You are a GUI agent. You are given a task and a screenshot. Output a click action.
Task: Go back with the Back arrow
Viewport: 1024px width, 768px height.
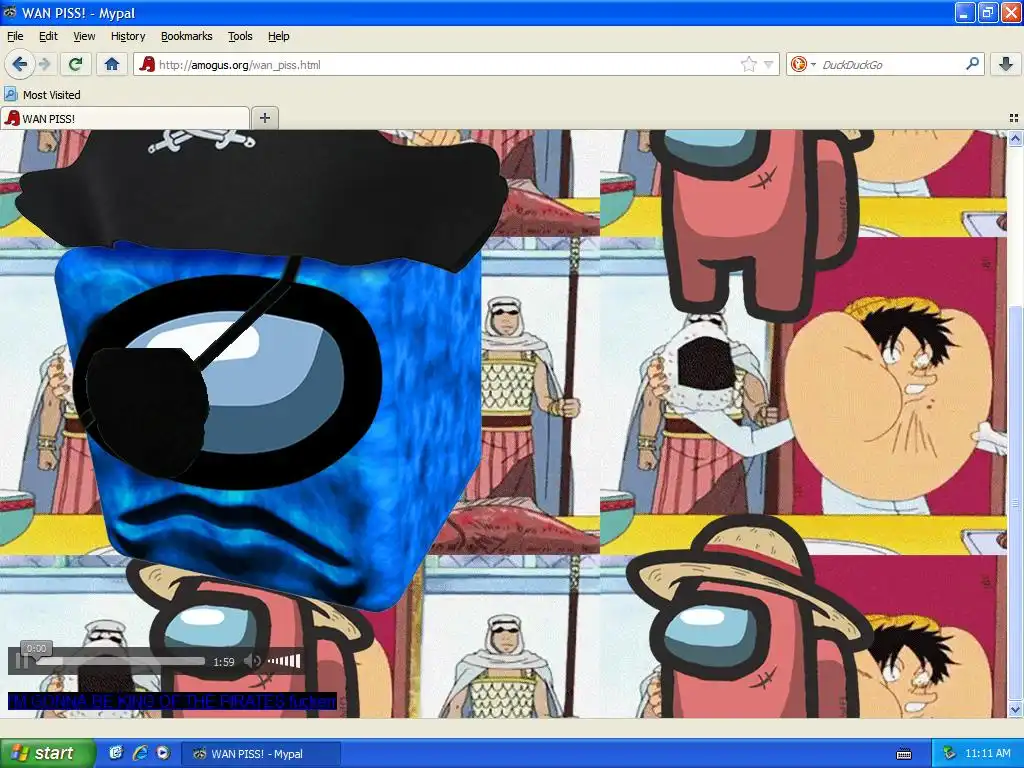pyautogui.click(x=20, y=64)
